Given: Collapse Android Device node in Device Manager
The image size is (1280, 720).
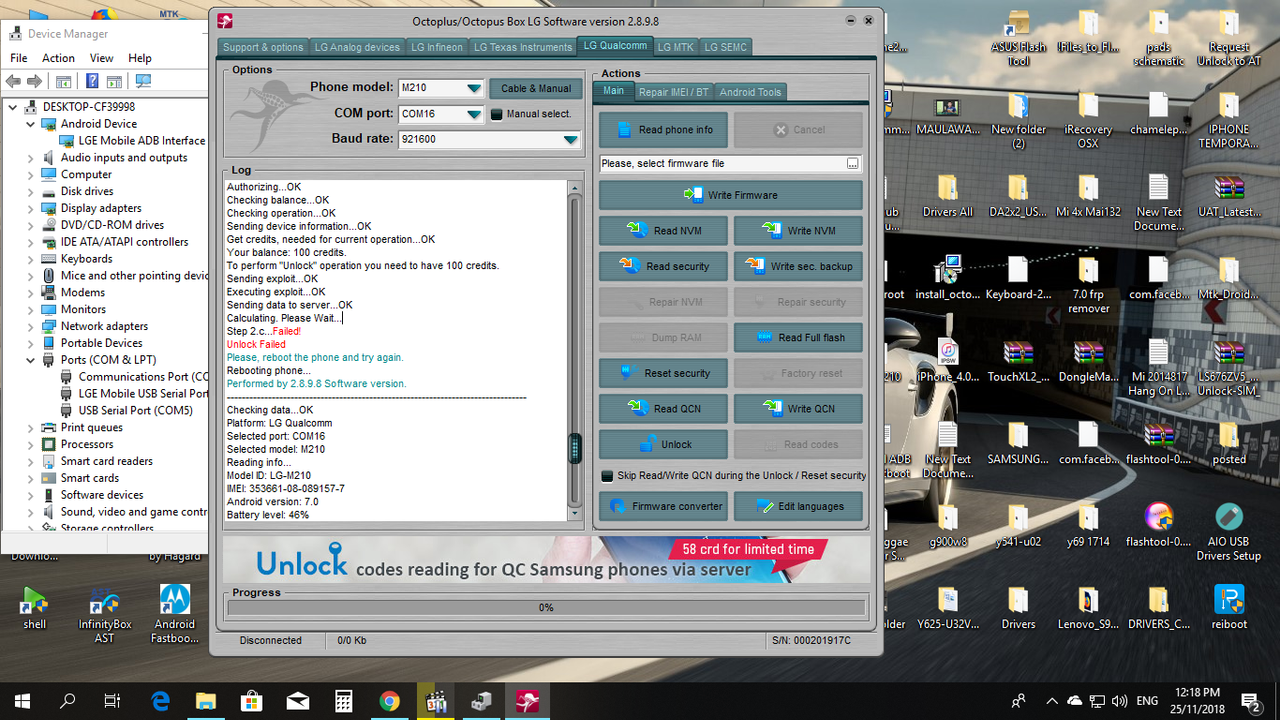Looking at the screenshot, I should tap(31, 124).
